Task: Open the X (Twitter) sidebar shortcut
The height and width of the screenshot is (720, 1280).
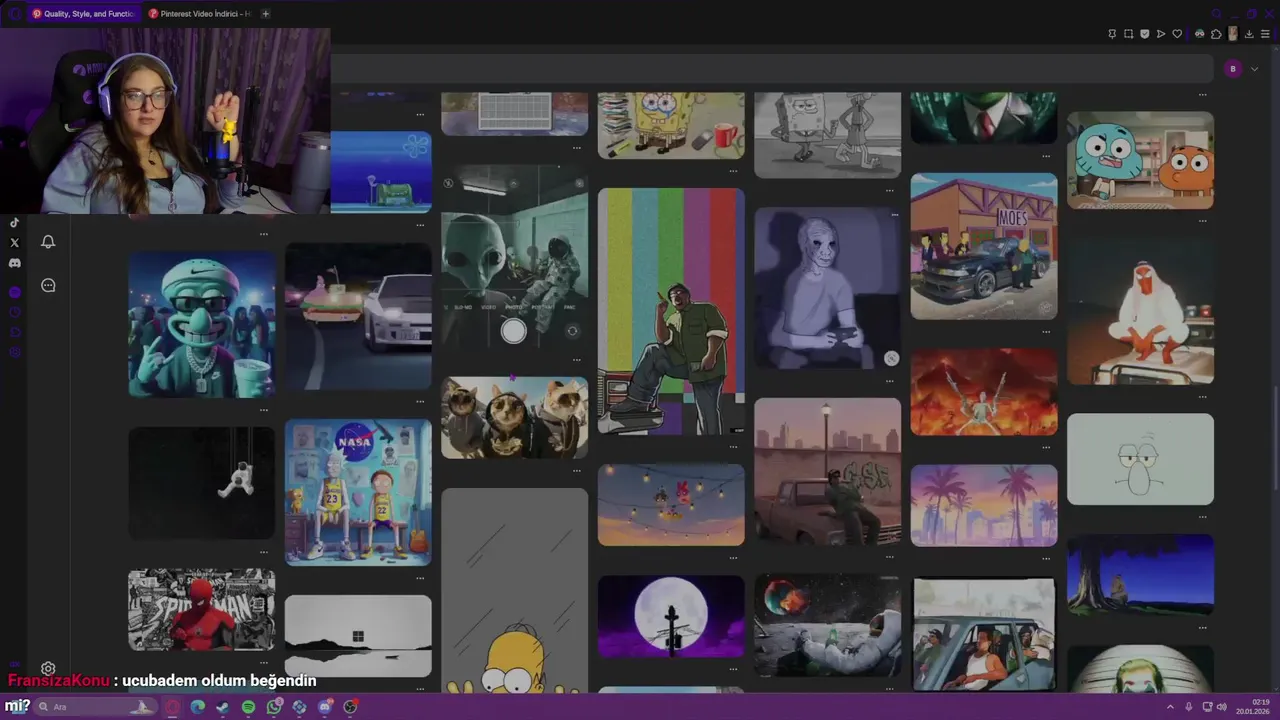Action: point(14,242)
